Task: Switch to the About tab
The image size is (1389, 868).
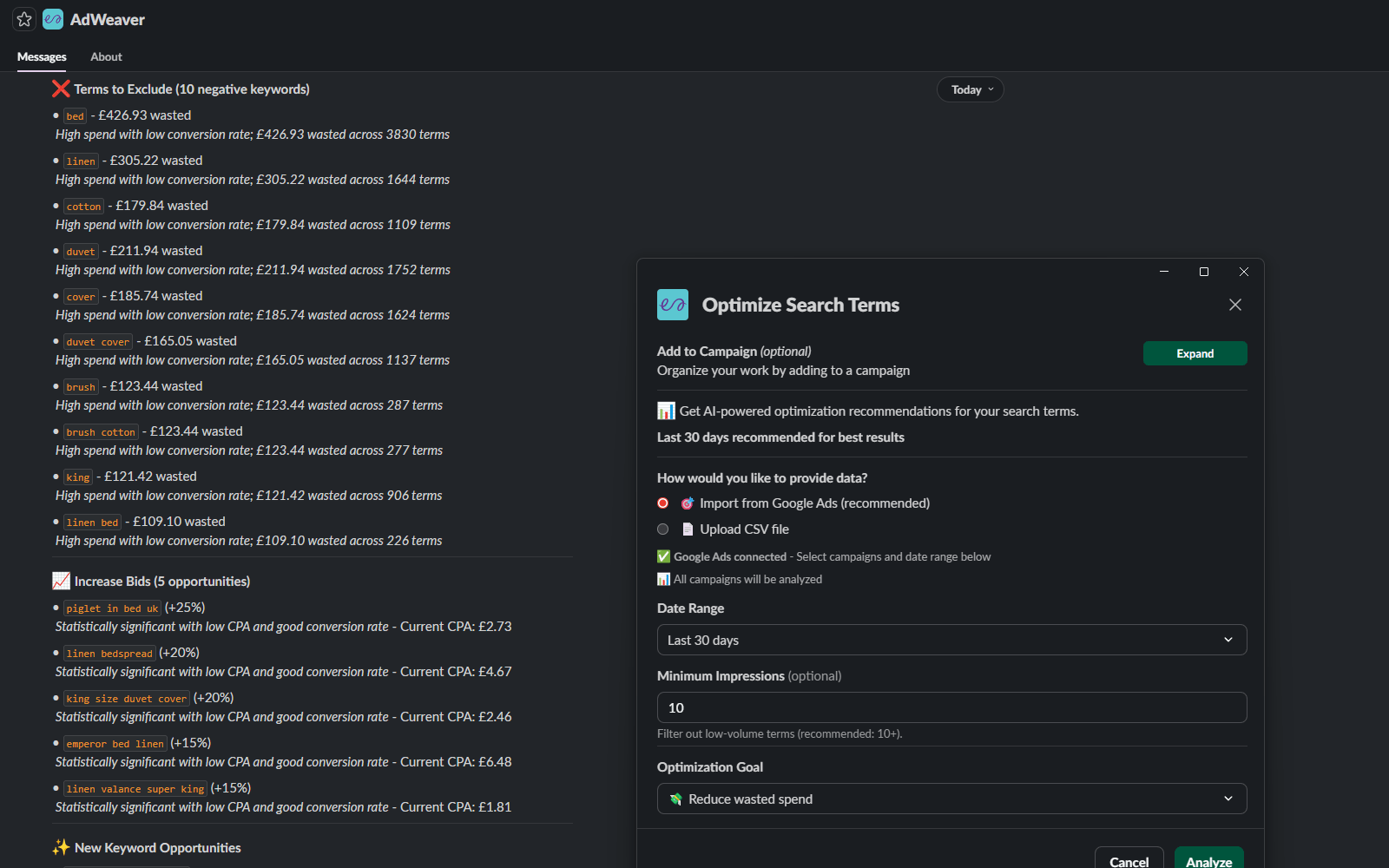Action: pos(106,56)
